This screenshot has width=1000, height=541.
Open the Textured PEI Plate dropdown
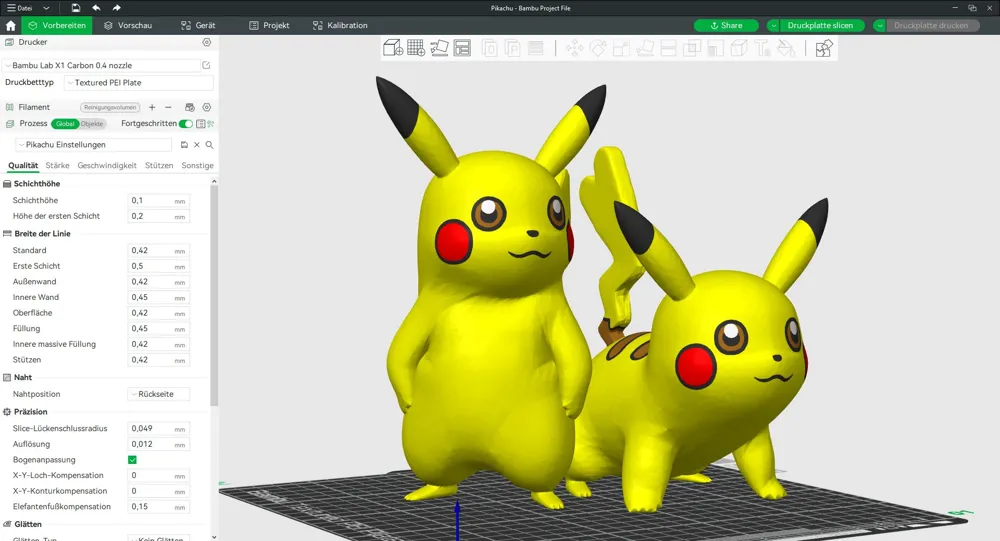[139, 82]
